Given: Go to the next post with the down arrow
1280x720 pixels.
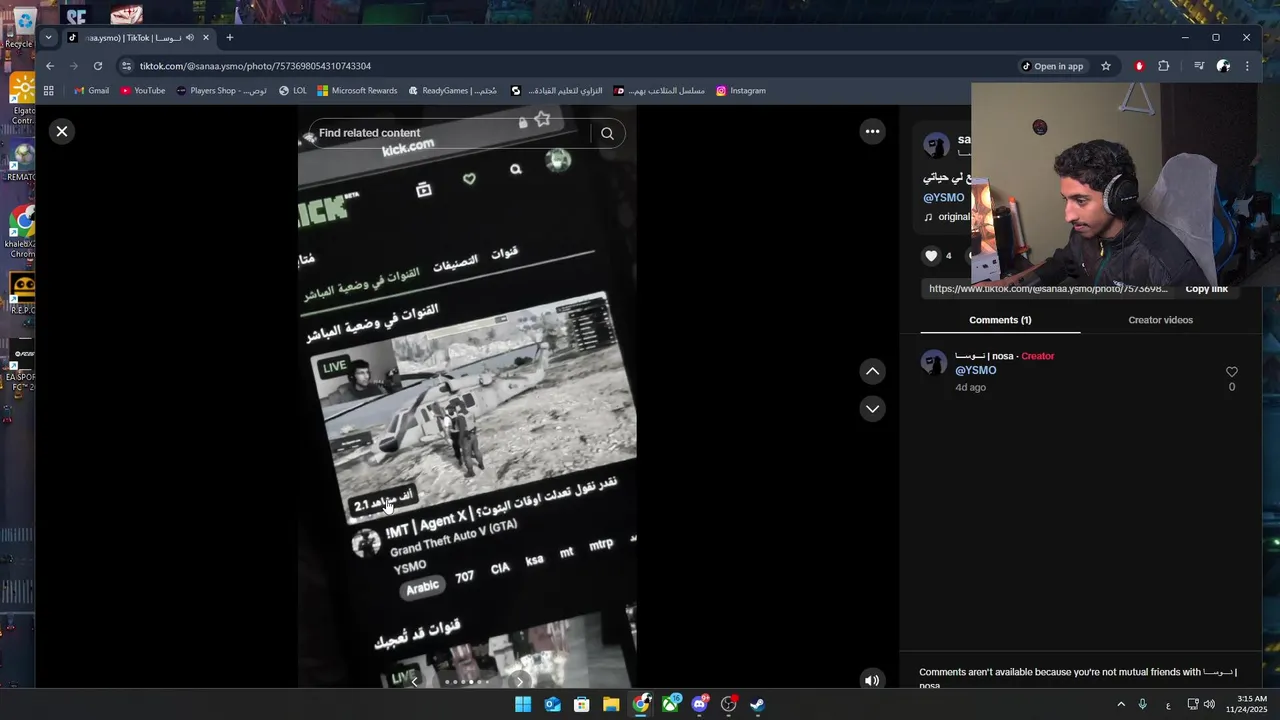Looking at the screenshot, I should (872, 408).
